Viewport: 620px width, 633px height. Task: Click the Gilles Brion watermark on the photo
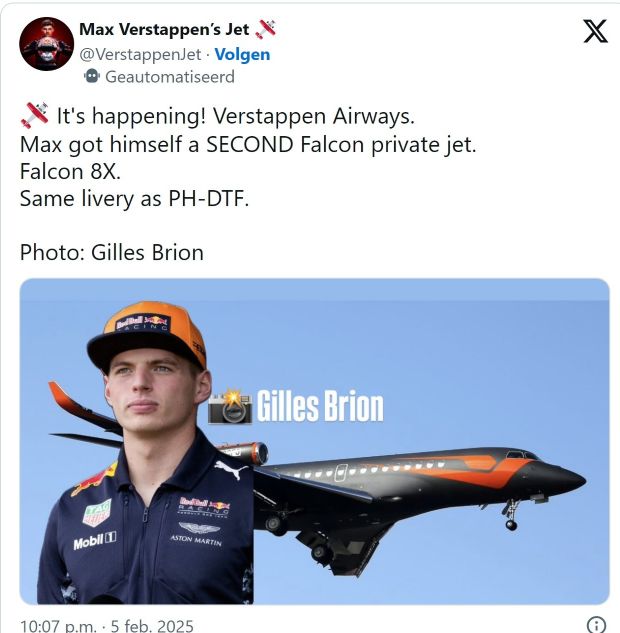(x=320, y=406)
